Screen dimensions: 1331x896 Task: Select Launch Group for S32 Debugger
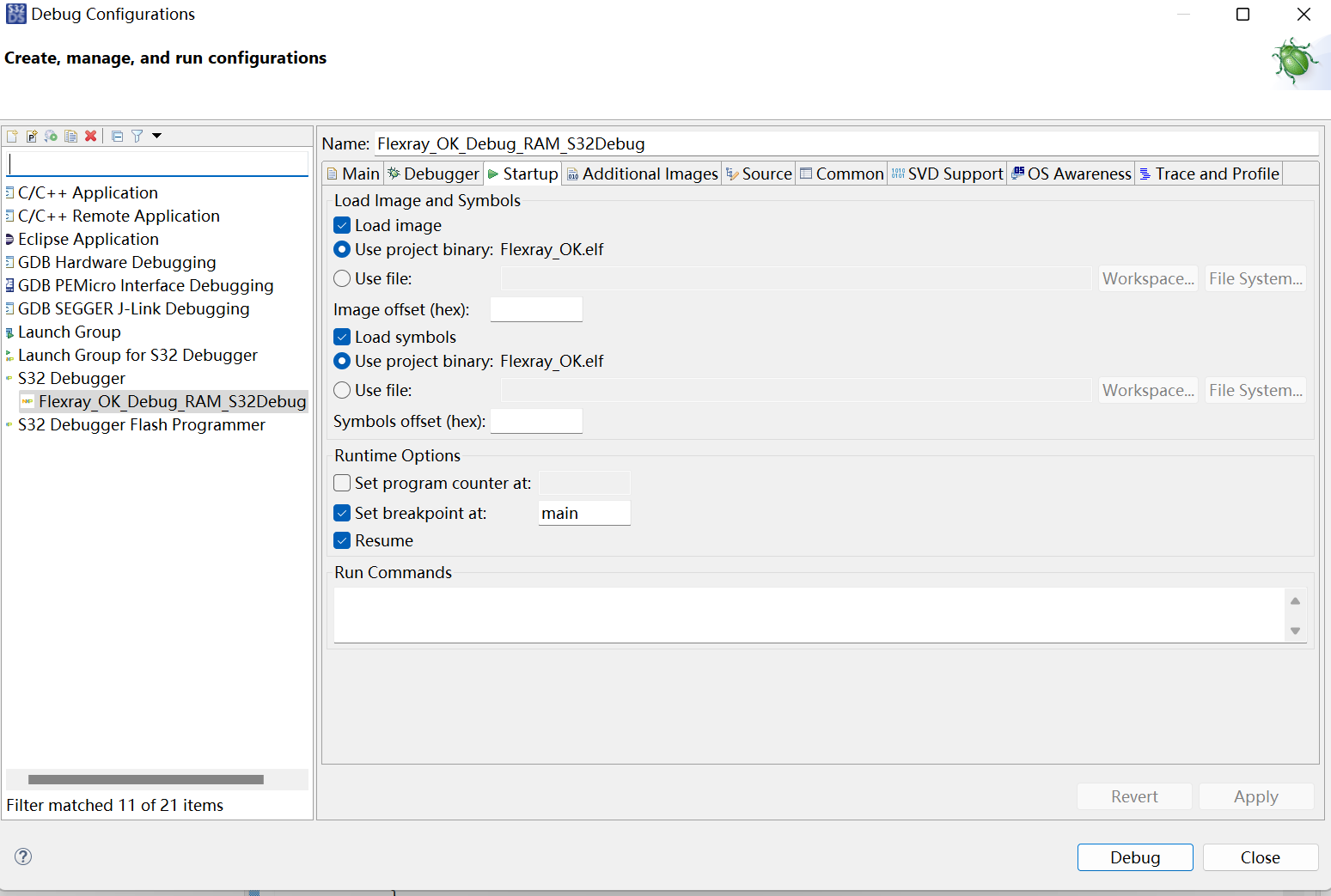(137, 355)
